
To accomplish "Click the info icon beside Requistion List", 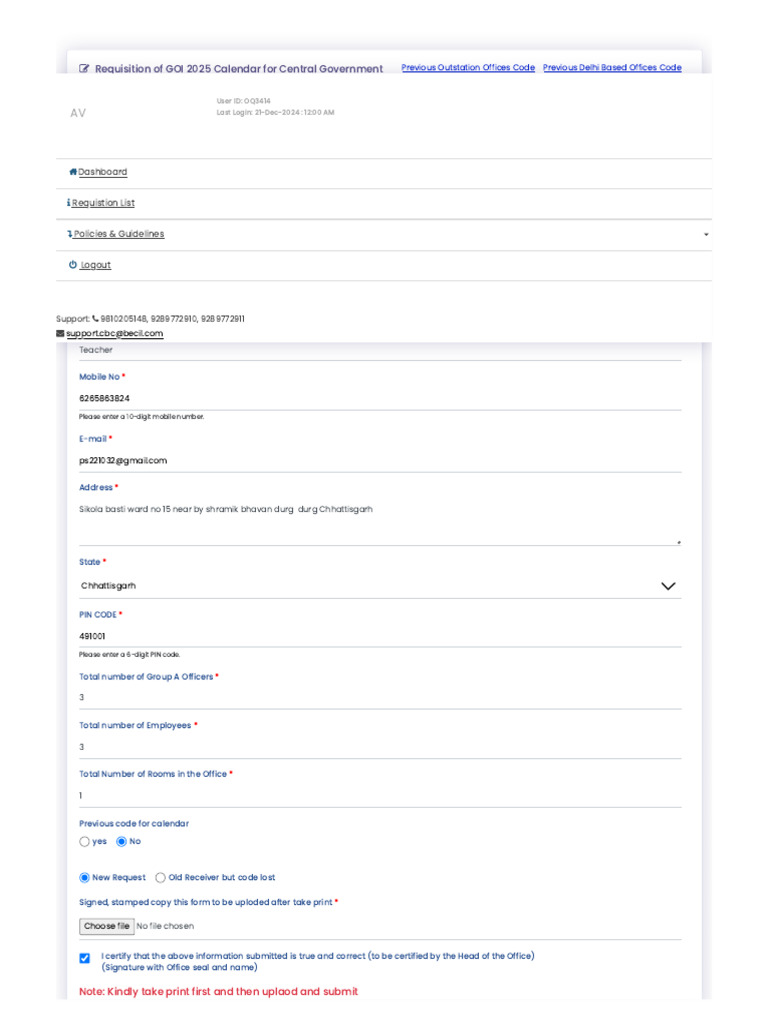I will [69, 203].
